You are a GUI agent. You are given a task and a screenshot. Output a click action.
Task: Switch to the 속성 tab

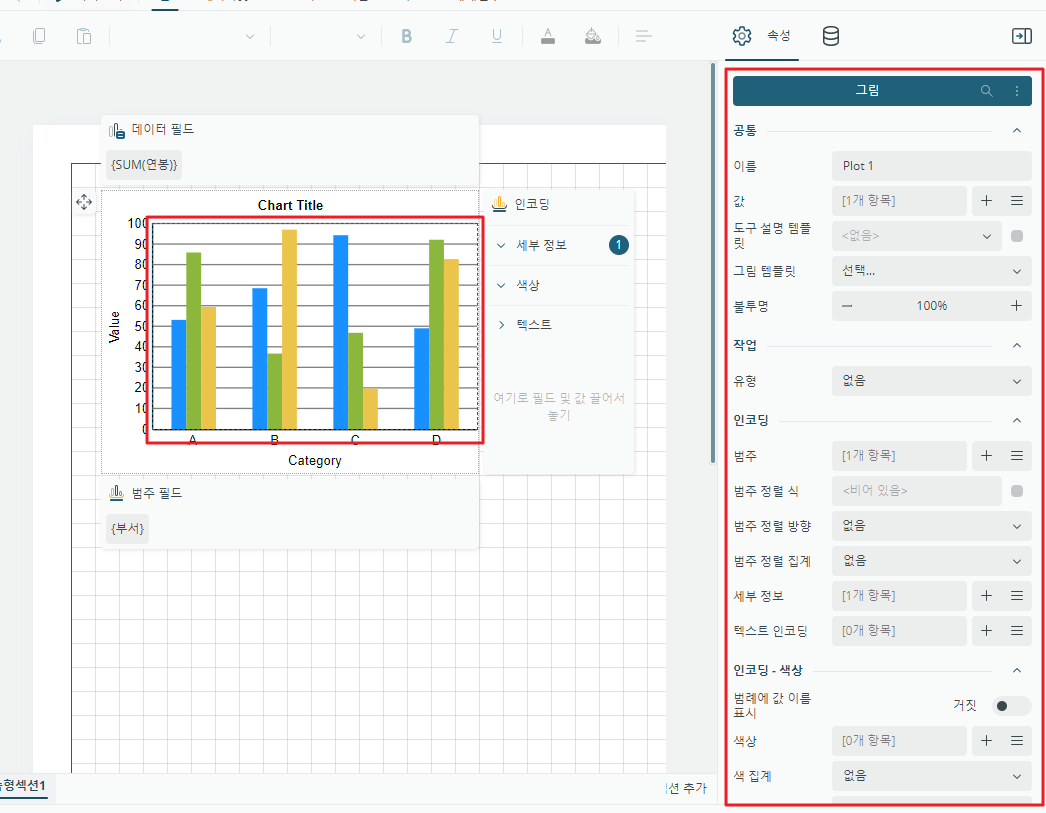(x=762, y=36)
